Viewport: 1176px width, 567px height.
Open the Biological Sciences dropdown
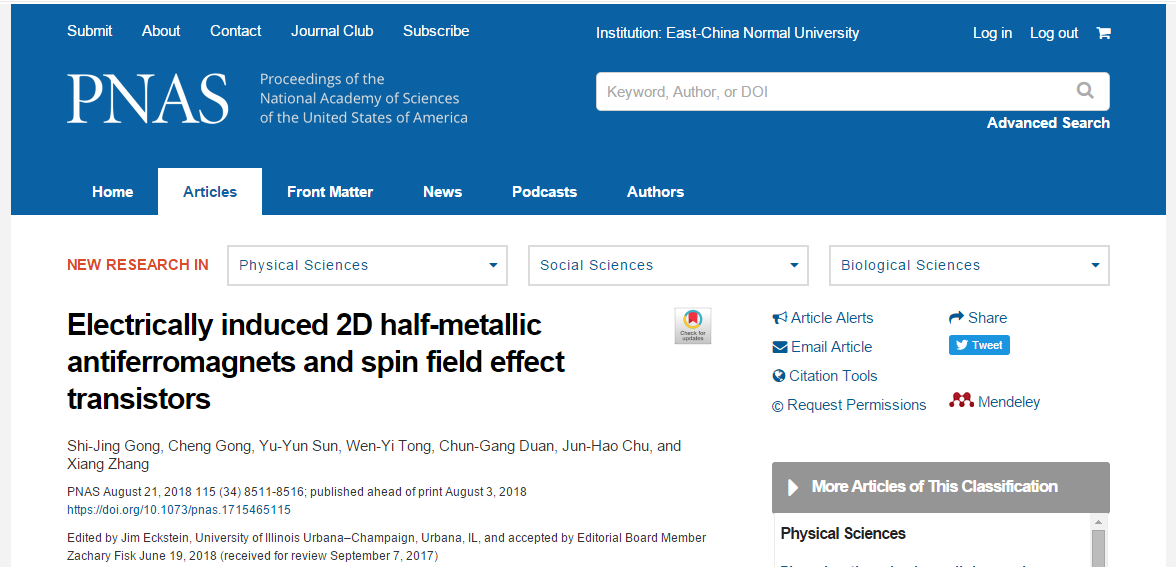coord(969,266)
